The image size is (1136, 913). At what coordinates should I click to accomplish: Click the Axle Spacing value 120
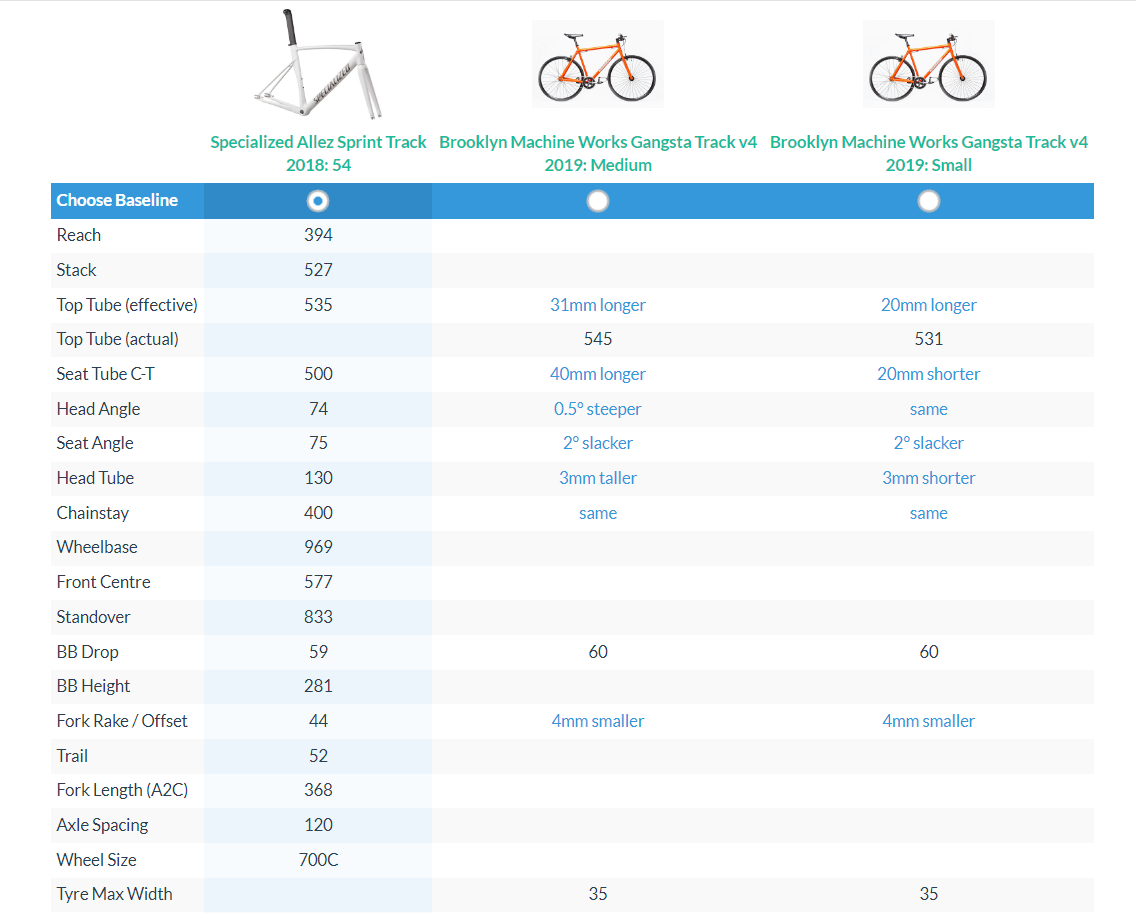[x=318, y=825]
